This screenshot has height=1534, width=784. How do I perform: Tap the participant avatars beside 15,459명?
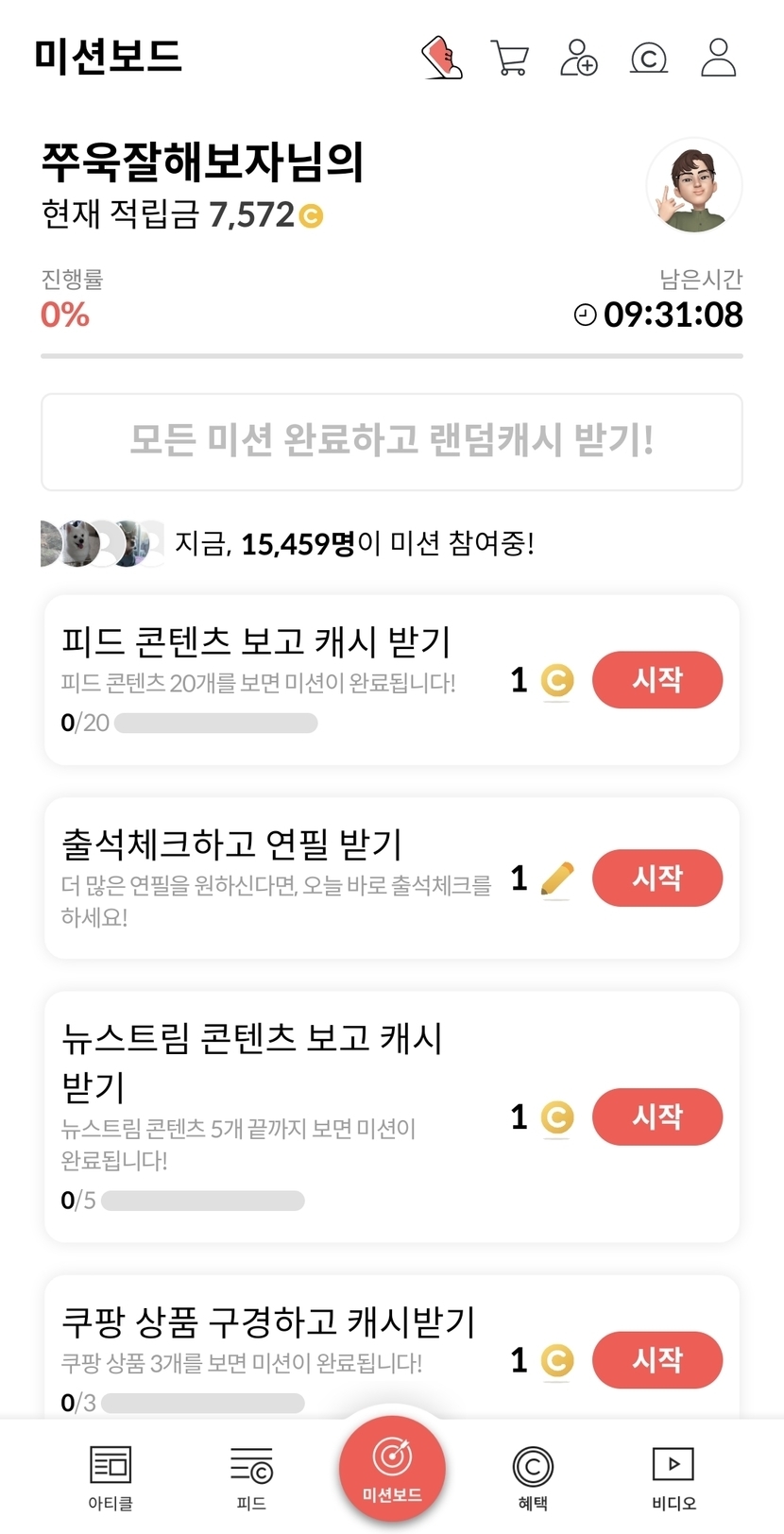coord(102,543)
